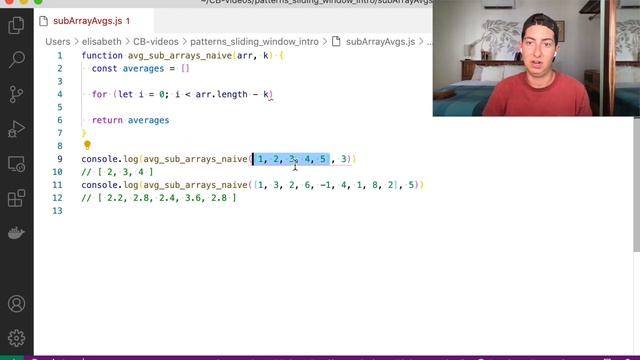This screenshot has height=360, width=640.
Task: Click line number 13 in the gutter
Action: pos(57,211)
